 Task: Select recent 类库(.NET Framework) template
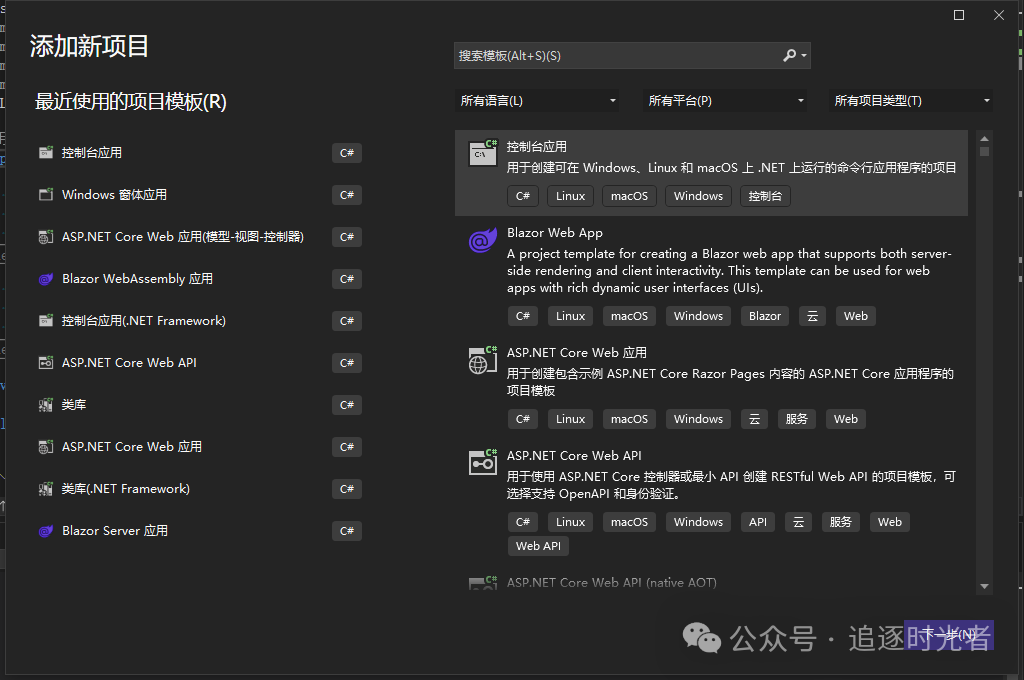tap(125, 489)
